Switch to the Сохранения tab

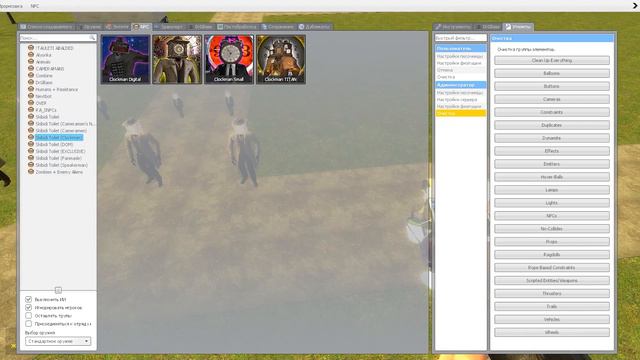click(x=278, y=27)
